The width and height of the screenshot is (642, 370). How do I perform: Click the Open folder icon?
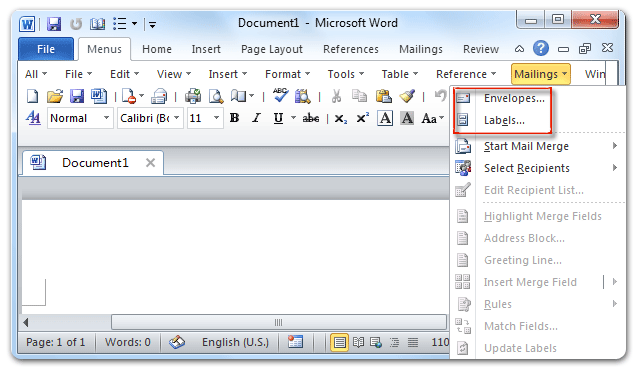point(54,96)
